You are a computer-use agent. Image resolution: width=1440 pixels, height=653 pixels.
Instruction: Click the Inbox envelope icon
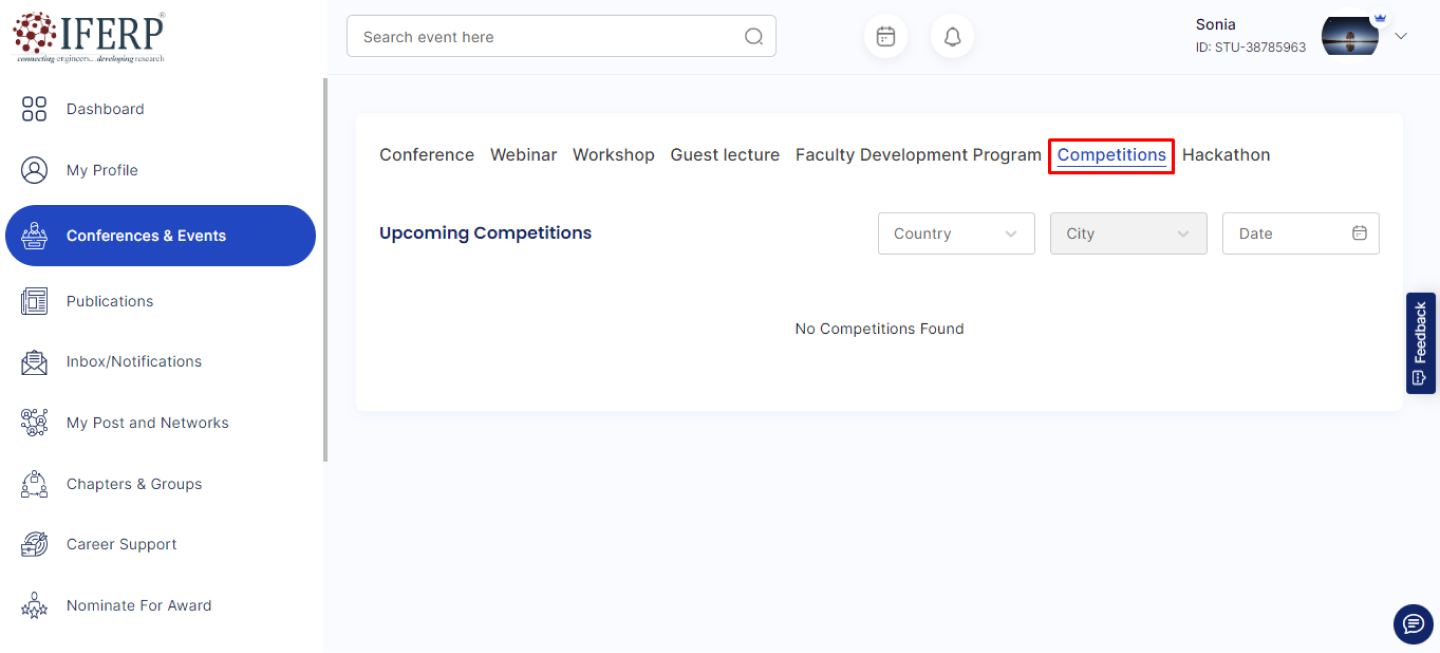[34, 362]
